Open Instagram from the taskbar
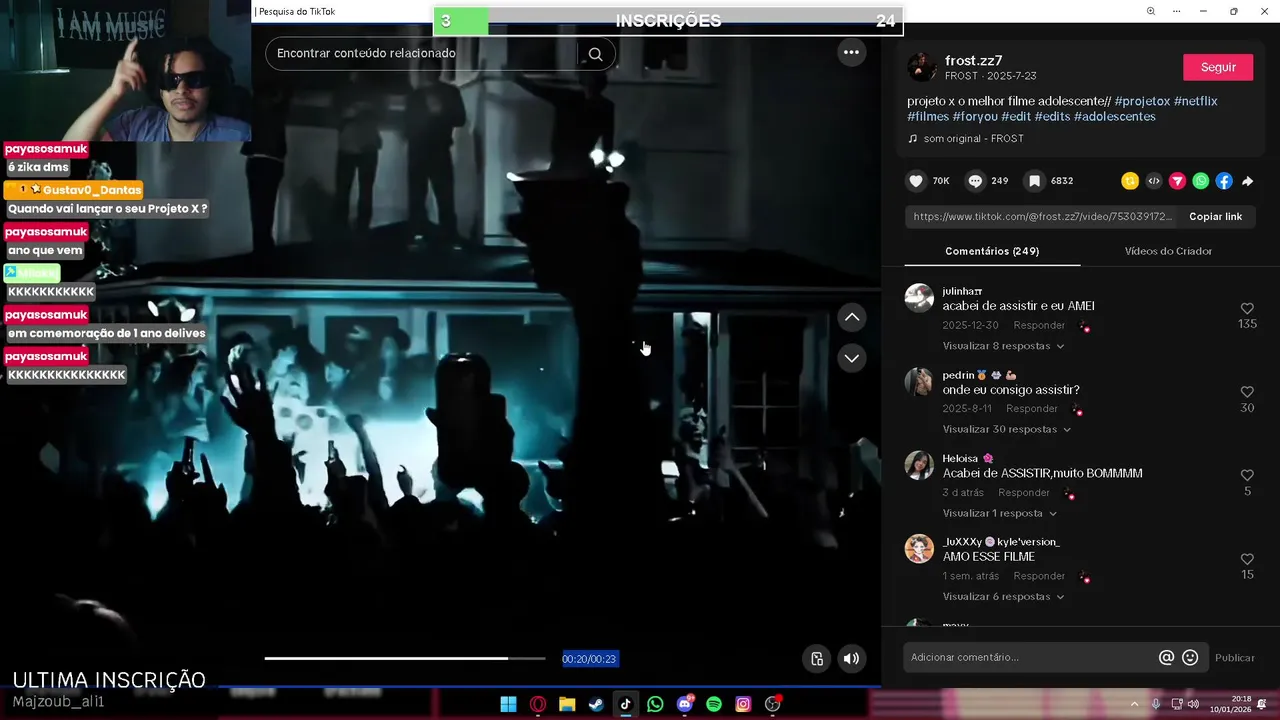1280x720 pixels. pyautogui.click(x=743, y=704)
